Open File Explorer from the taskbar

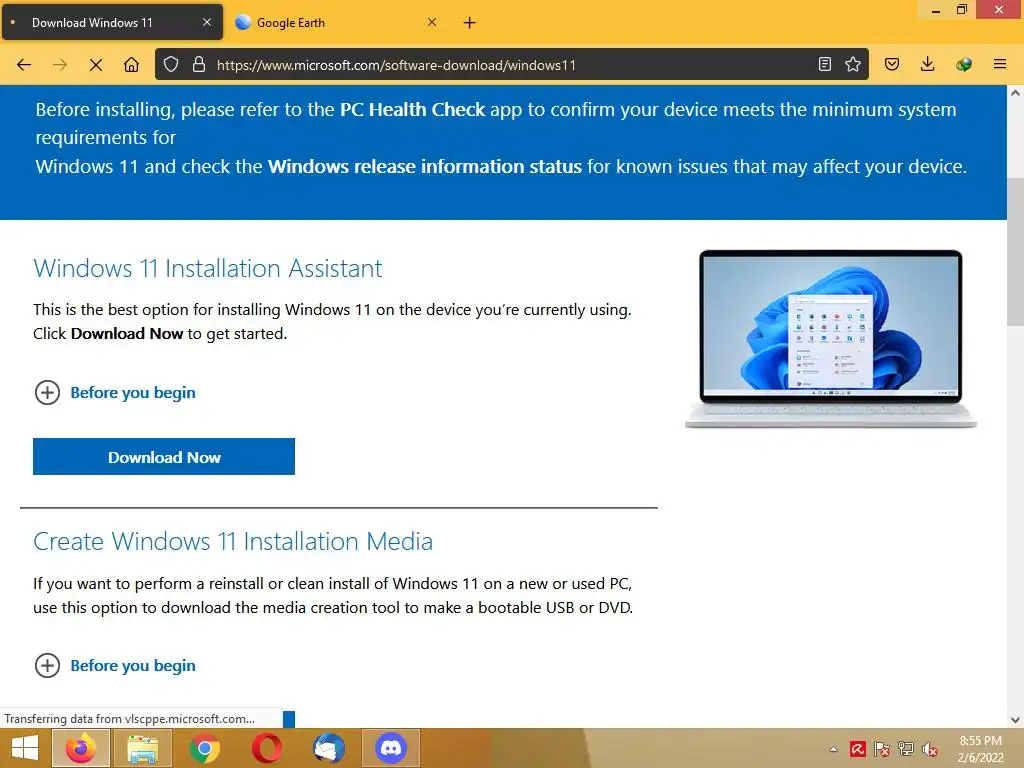[143, 748]
